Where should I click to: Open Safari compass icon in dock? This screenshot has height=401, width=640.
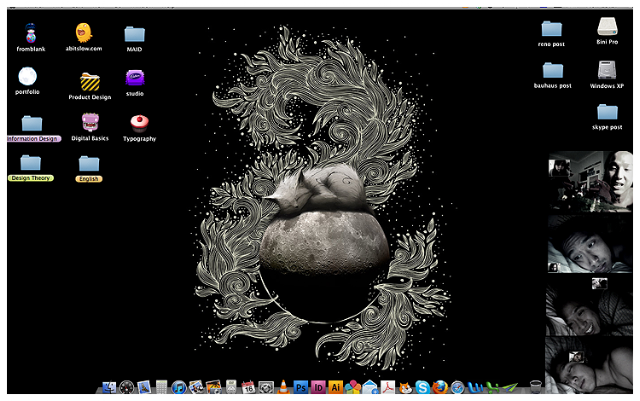pyautogui.click(x=458, y=387)
